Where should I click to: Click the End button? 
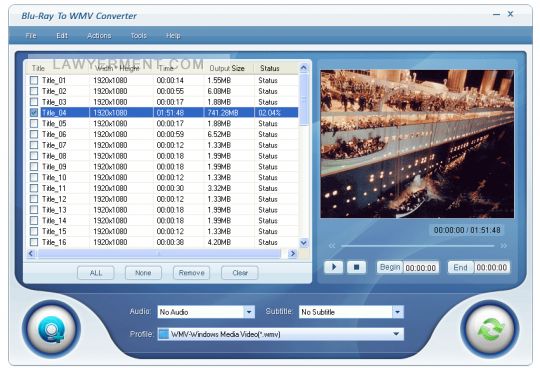[x=460, y=267]
